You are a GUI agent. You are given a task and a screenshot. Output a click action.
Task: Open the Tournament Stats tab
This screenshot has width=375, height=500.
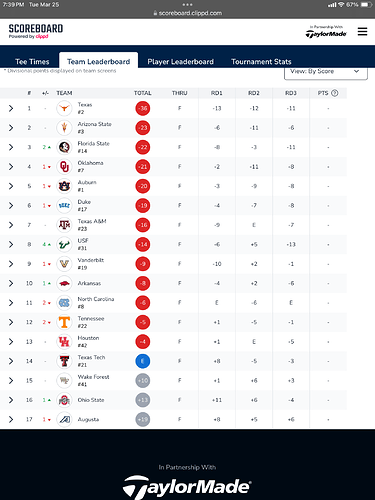tap(261, 62)
